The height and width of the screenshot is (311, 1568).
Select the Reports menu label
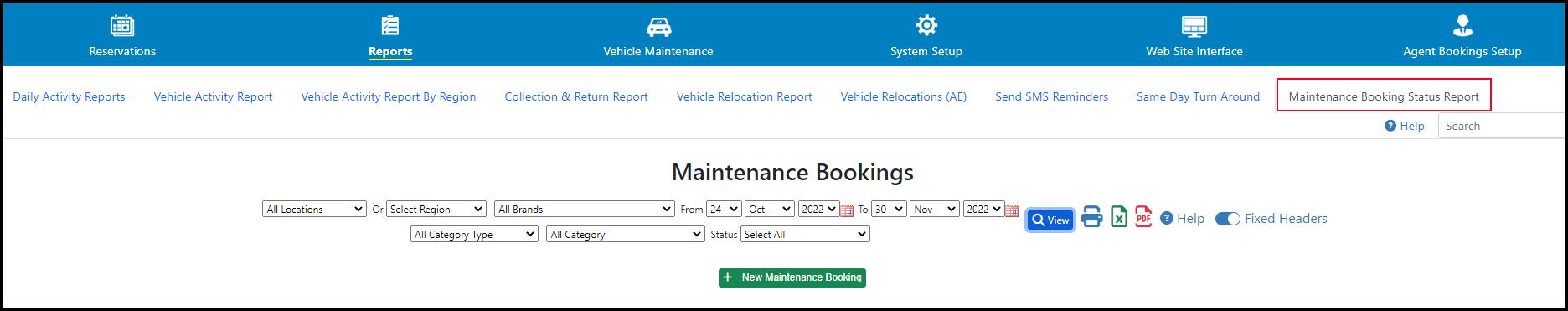click(x=390, y=52)
